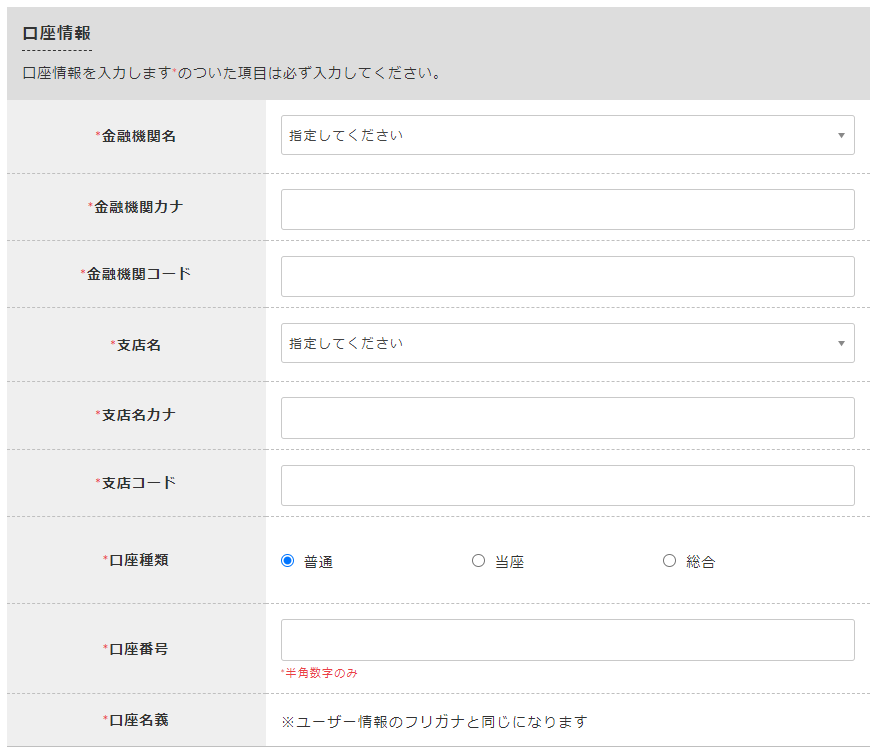This screenshot has height=753, width=880.
Task: Open the 金融機関名 dropdown list
Action: [566, 135]
